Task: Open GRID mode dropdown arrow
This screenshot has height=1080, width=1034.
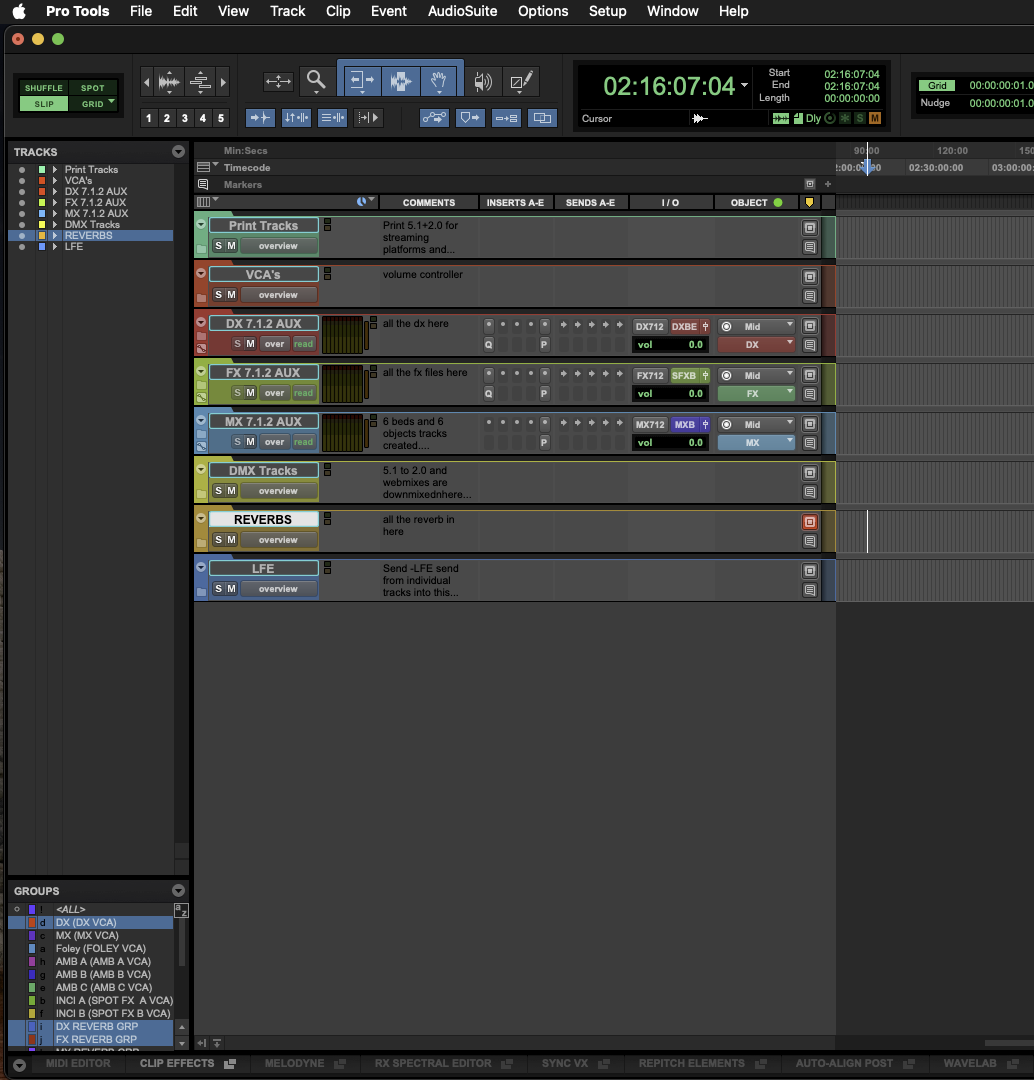Action: pyautogui.click(x=111, y=101)
